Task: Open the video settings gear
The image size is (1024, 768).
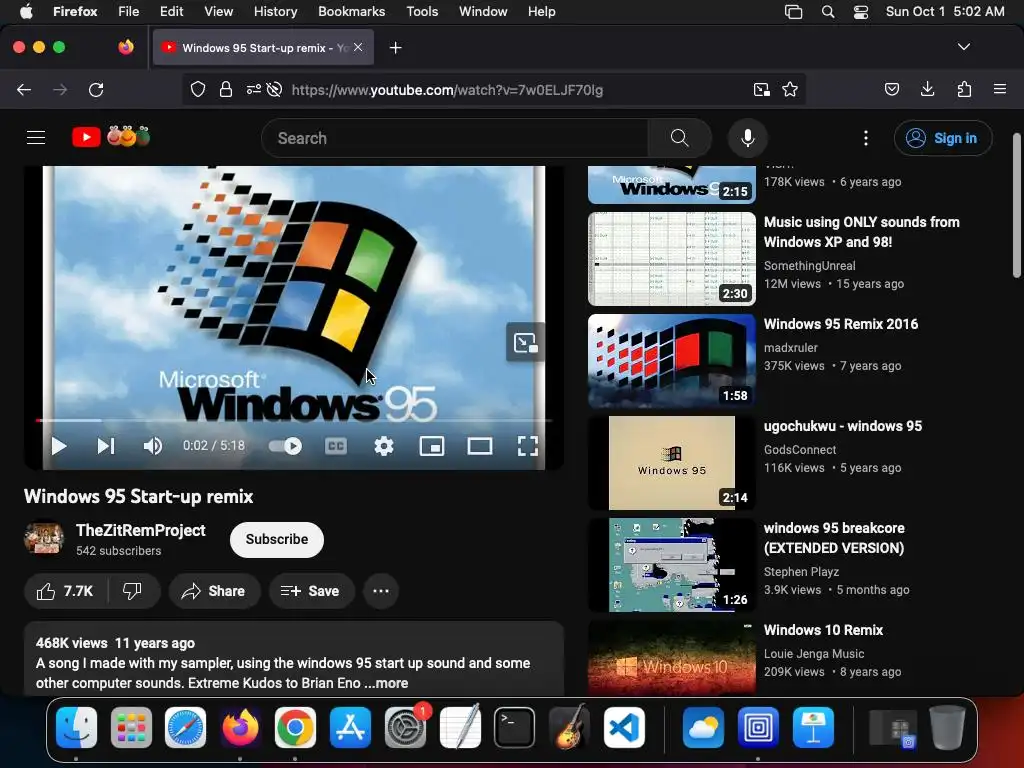Action: (x=384, y=446)
